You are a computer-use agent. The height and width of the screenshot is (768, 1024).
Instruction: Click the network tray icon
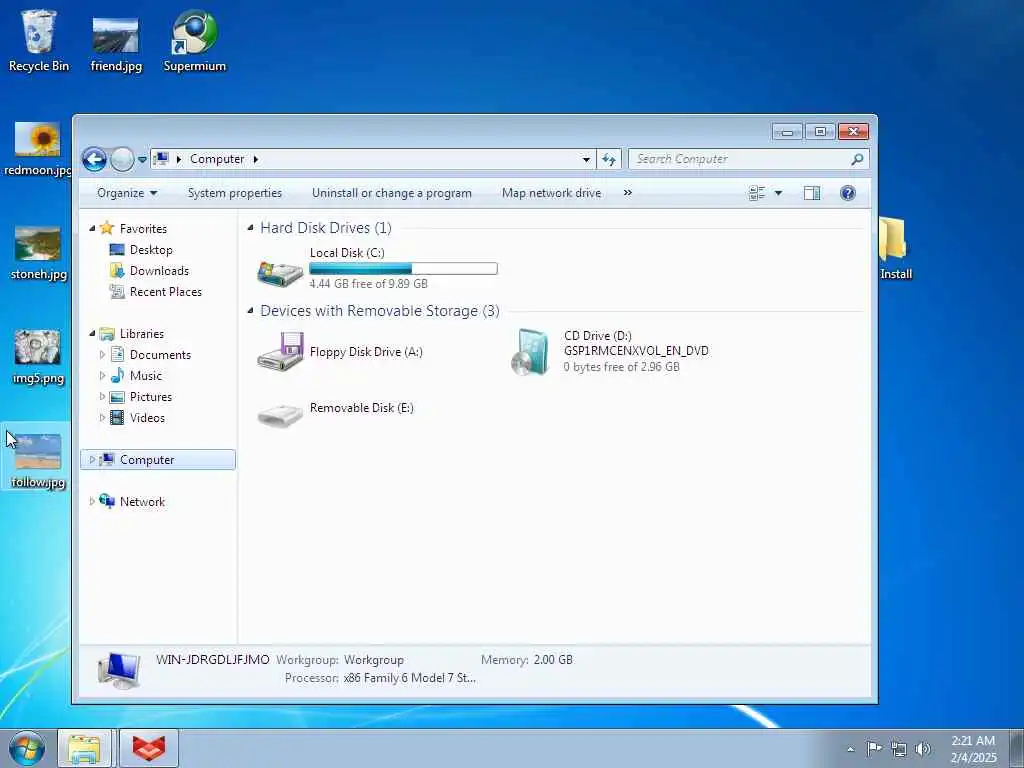pyautogui.click(x=899, y=749)
